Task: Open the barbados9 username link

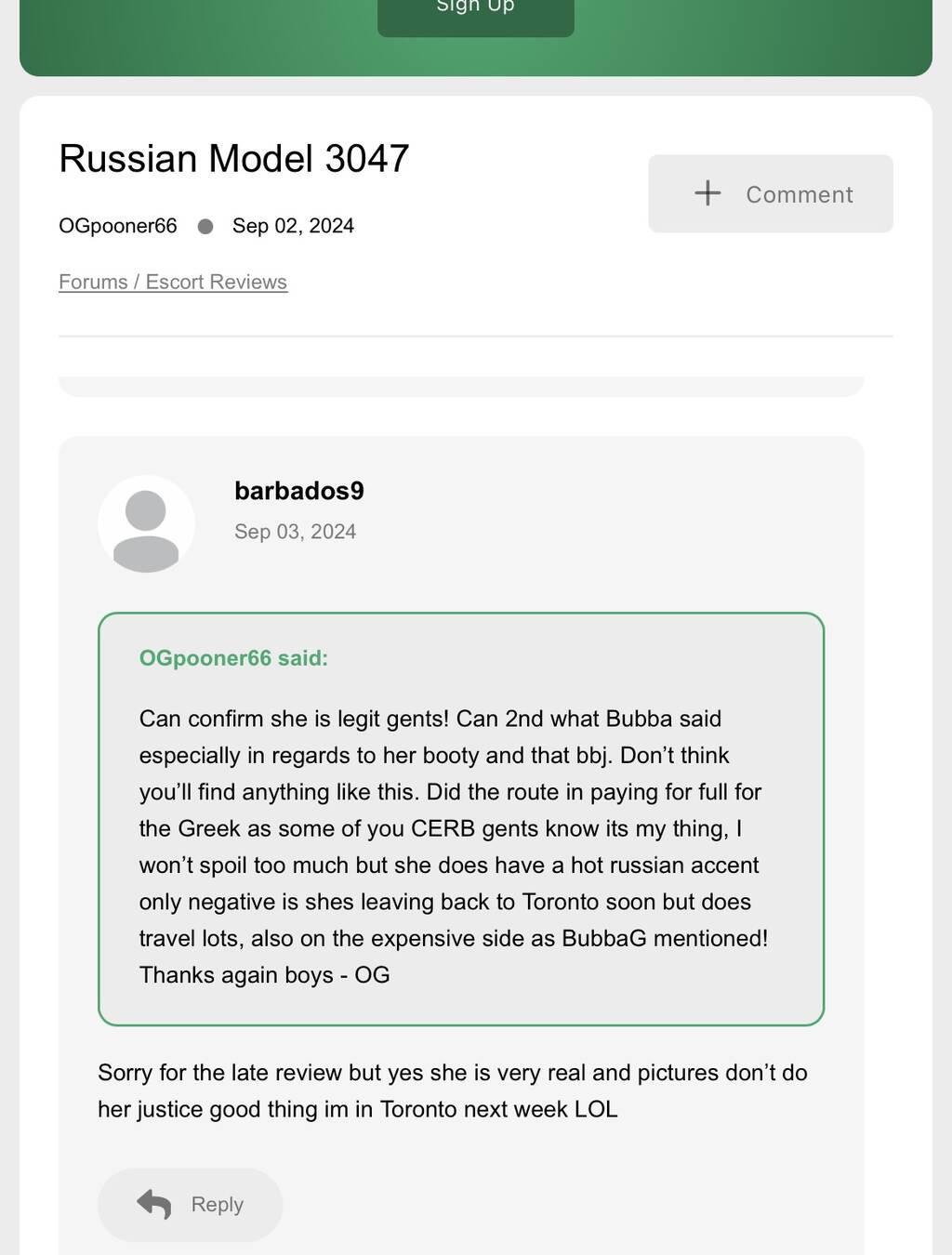Action: click(x=298, y=491)
